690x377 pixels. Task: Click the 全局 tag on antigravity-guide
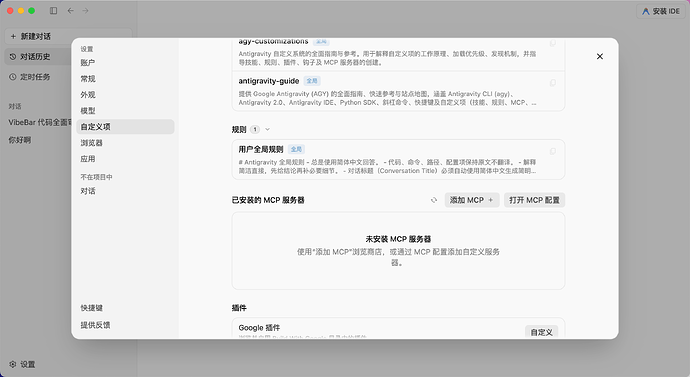pyautogui.click(x=312, y=81)
